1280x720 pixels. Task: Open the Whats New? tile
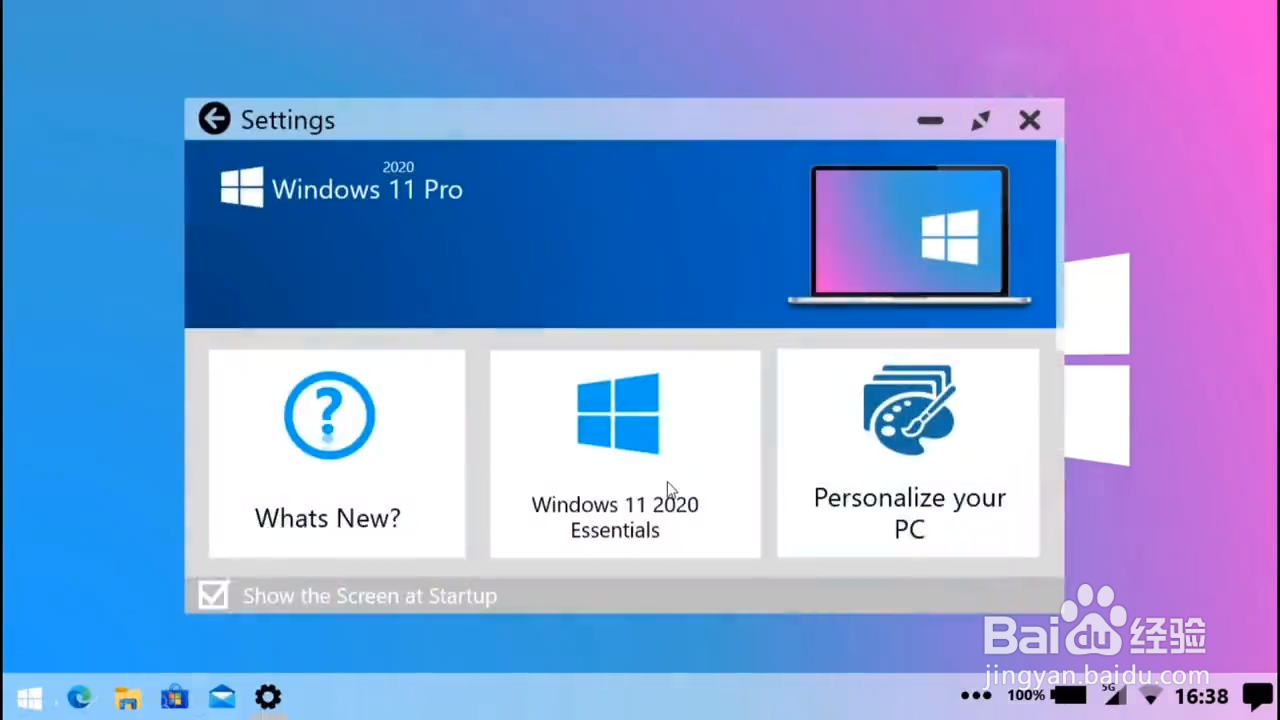[337, 453]
